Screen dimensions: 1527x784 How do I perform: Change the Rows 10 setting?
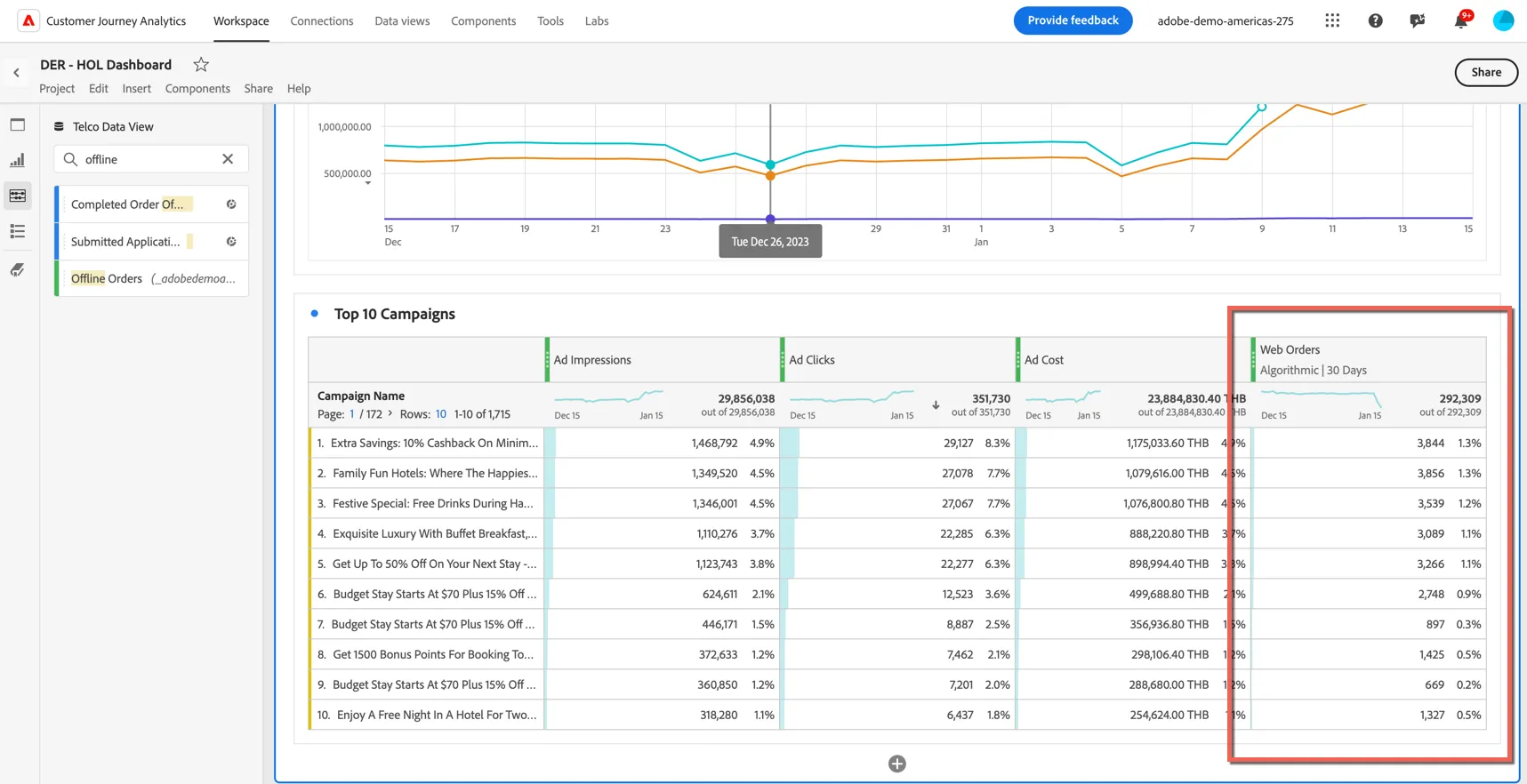coord(441,414)
